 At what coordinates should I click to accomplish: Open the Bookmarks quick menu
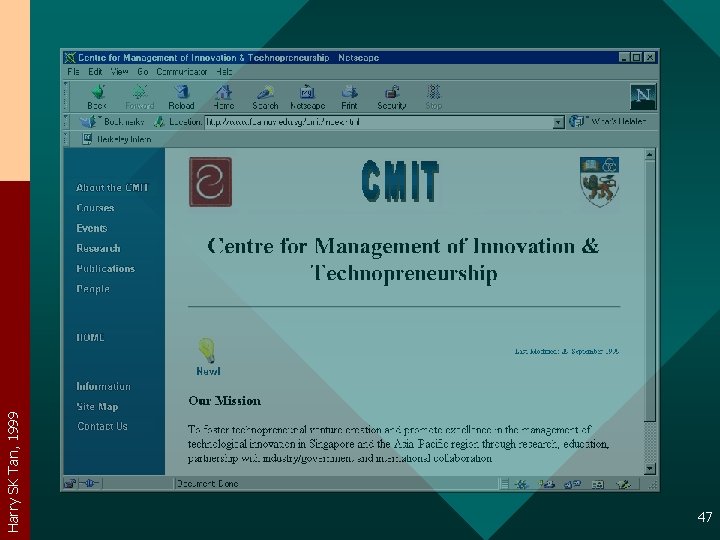[113, 122]
